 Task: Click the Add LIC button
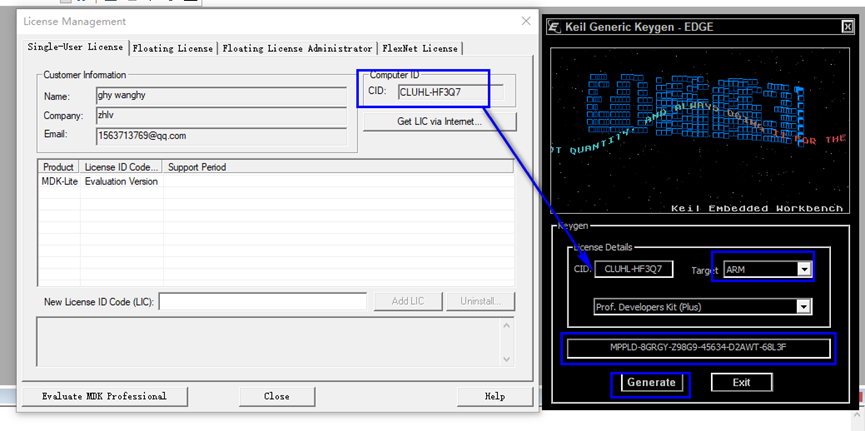[x=408, y=301]
